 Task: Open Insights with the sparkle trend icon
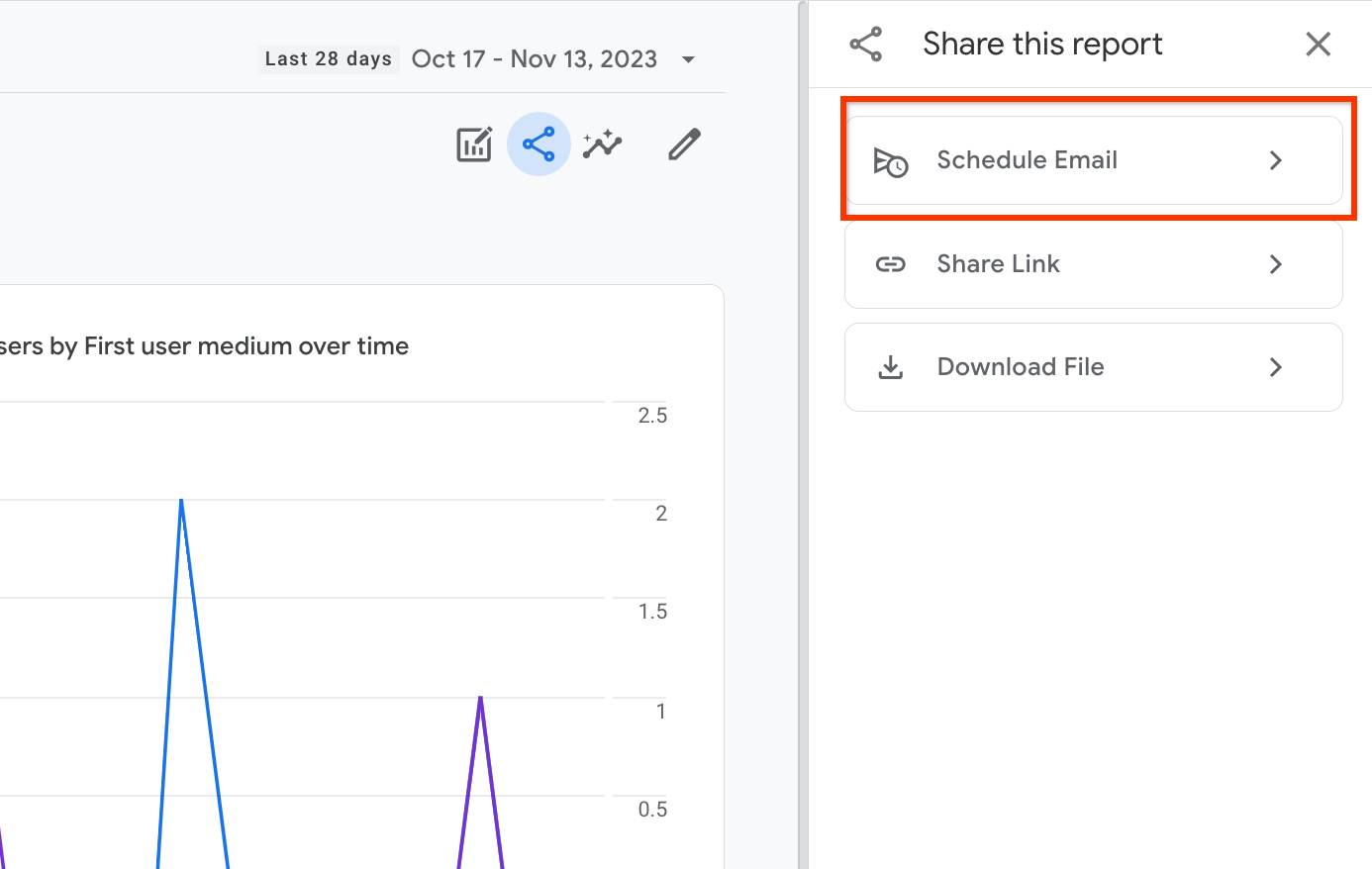[x=602, y=145]
